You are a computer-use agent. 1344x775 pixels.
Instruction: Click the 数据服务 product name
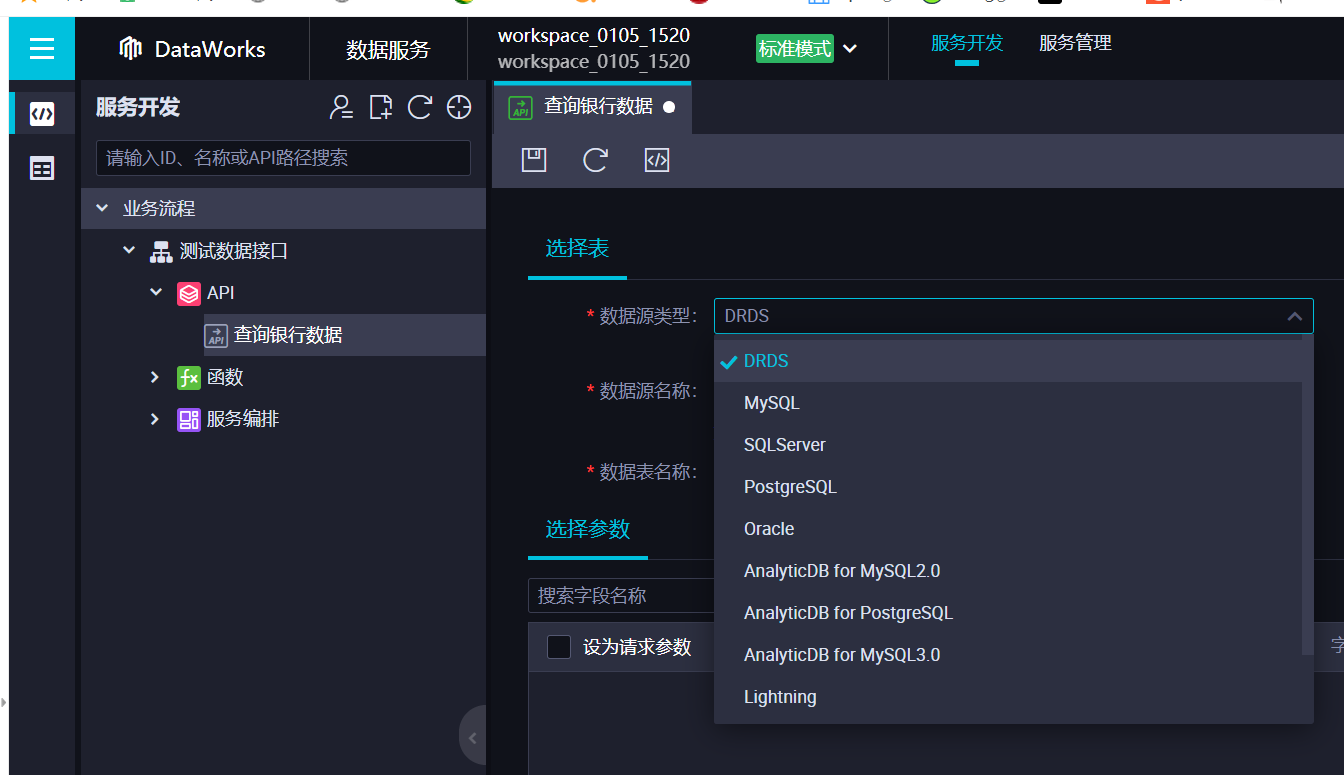388,49
